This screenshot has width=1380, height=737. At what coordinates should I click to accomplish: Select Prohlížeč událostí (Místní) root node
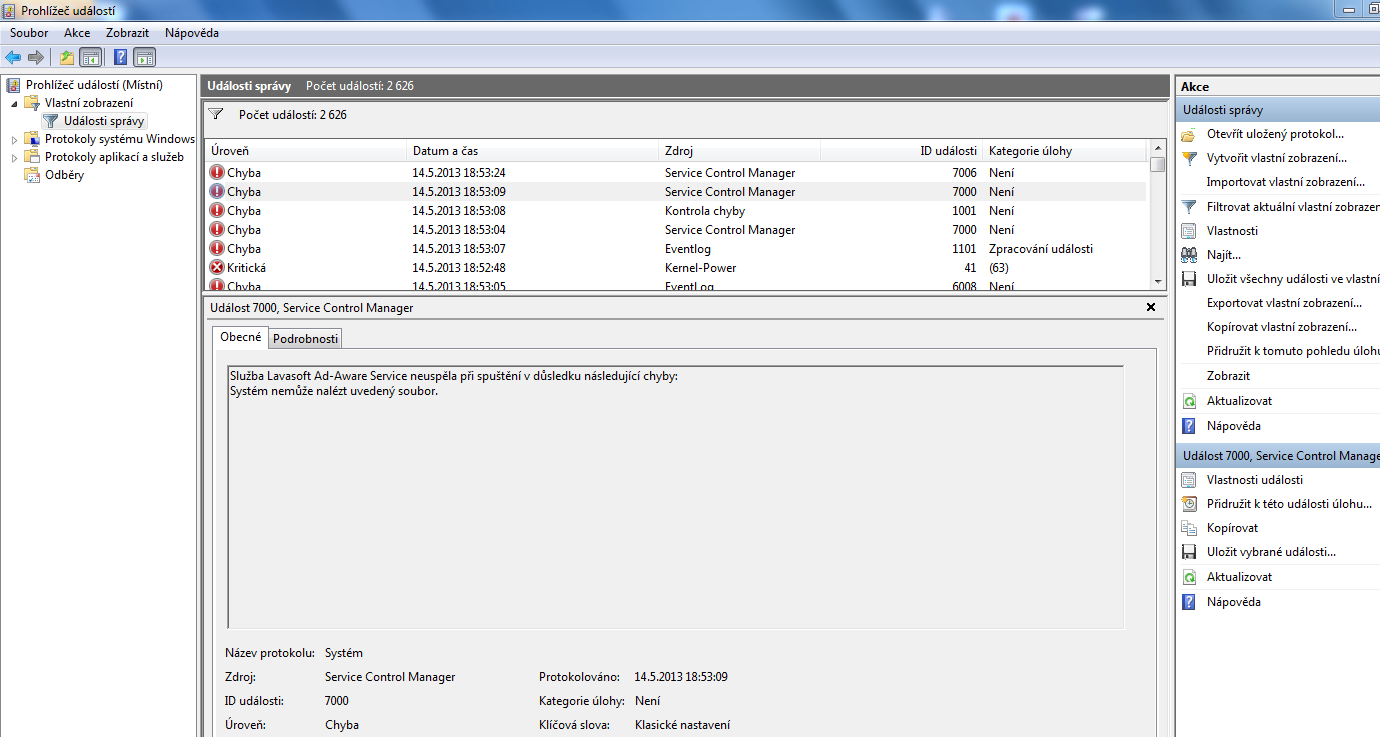[x=94, y=85]
